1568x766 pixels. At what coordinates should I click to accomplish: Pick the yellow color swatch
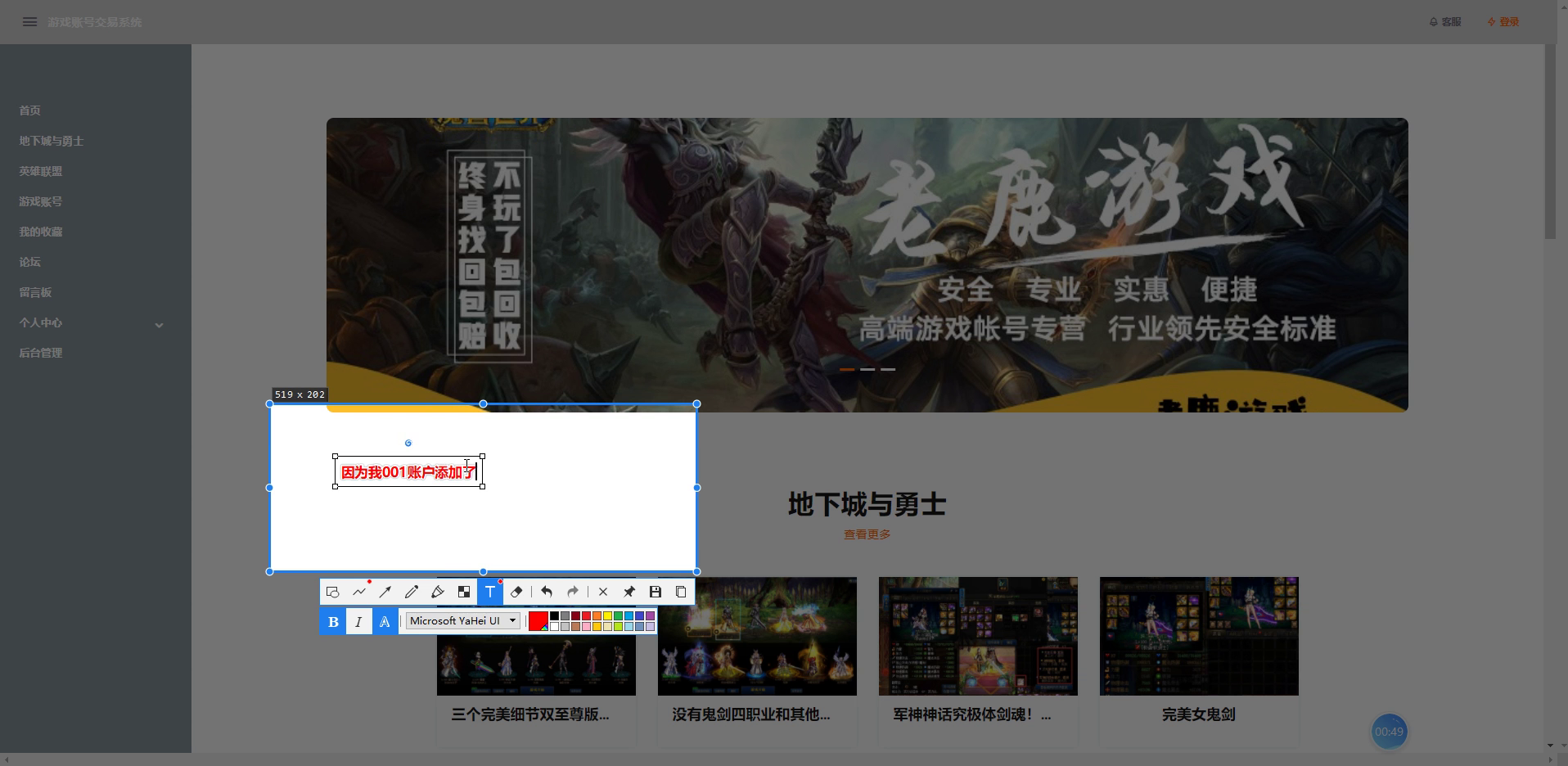point(607,615)
